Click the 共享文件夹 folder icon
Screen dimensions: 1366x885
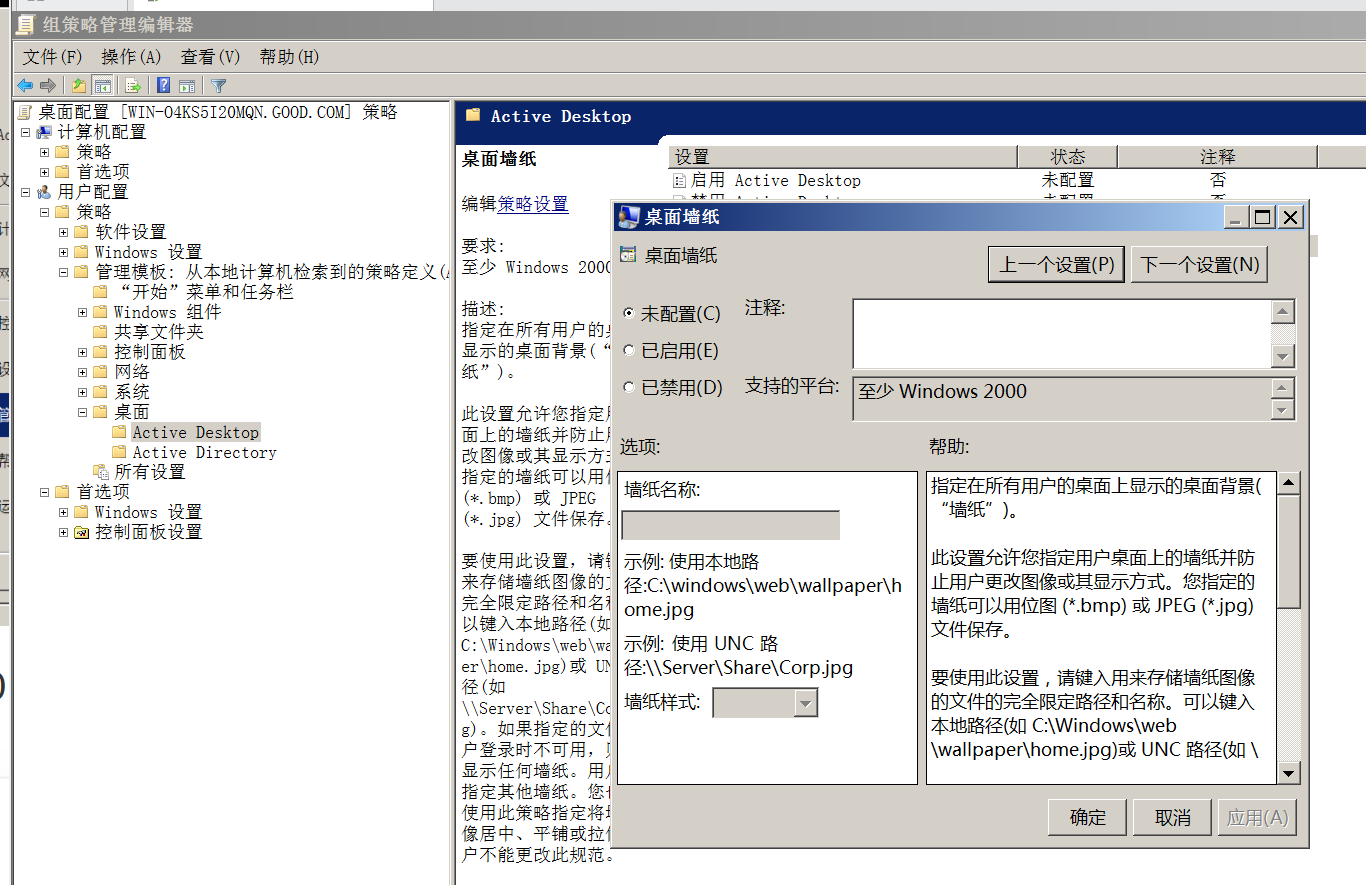(x=100, y=332)
